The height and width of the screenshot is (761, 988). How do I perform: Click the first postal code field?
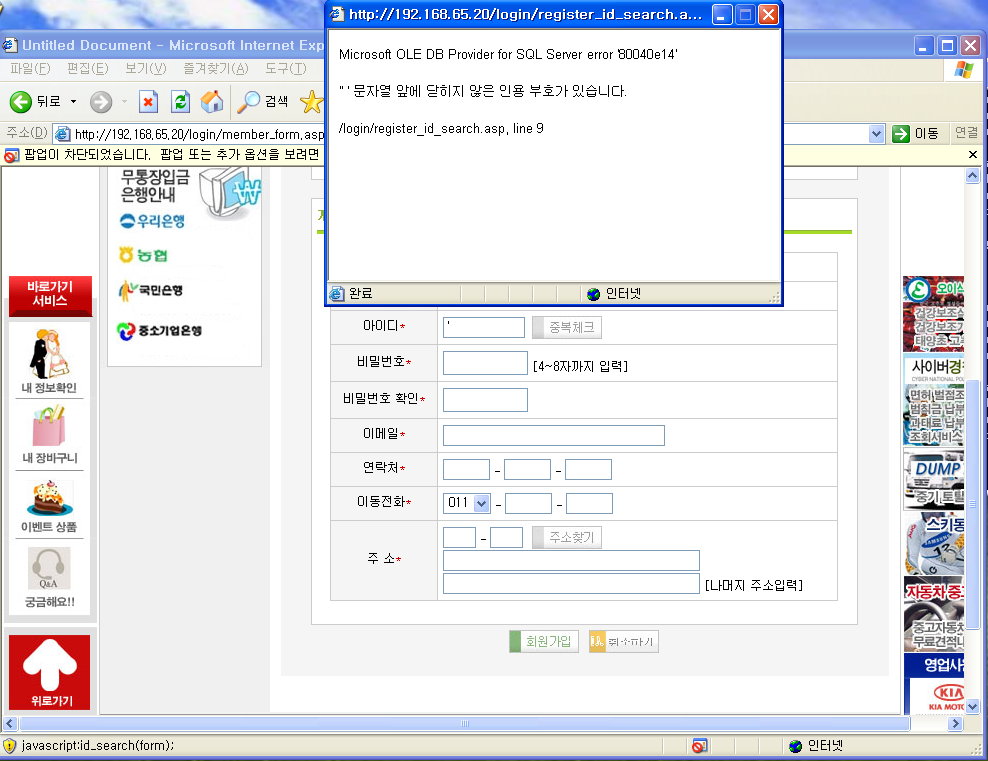[x=459, y=537]
